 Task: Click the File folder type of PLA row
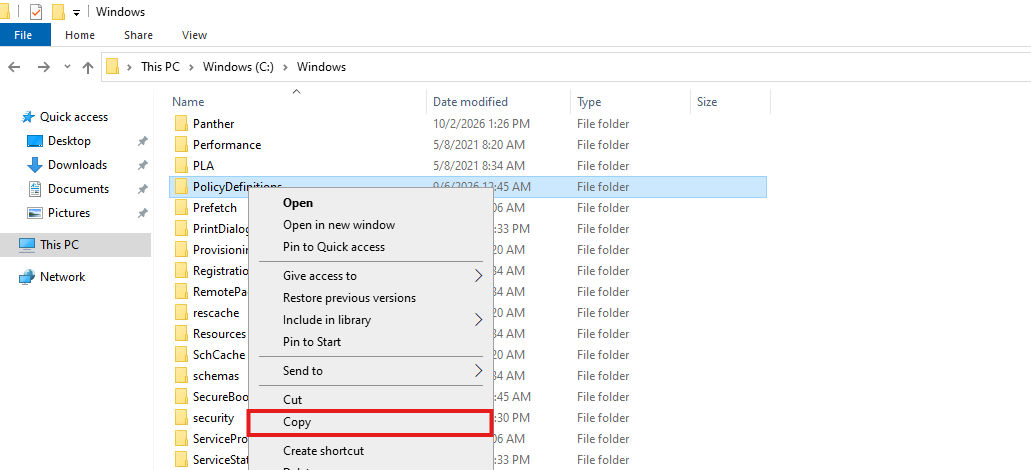coord(603,166)
